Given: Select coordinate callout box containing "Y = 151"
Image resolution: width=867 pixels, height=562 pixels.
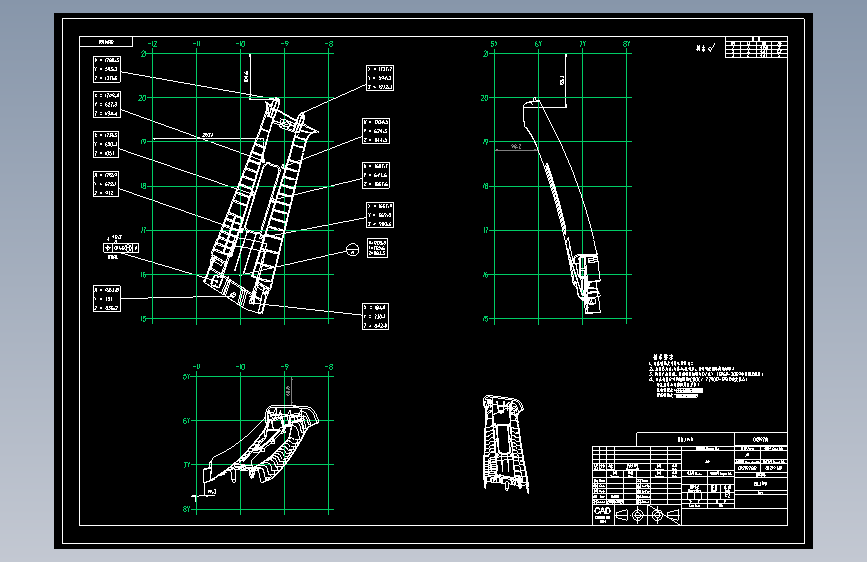Looking at the screenshot, I should [107, 299].
